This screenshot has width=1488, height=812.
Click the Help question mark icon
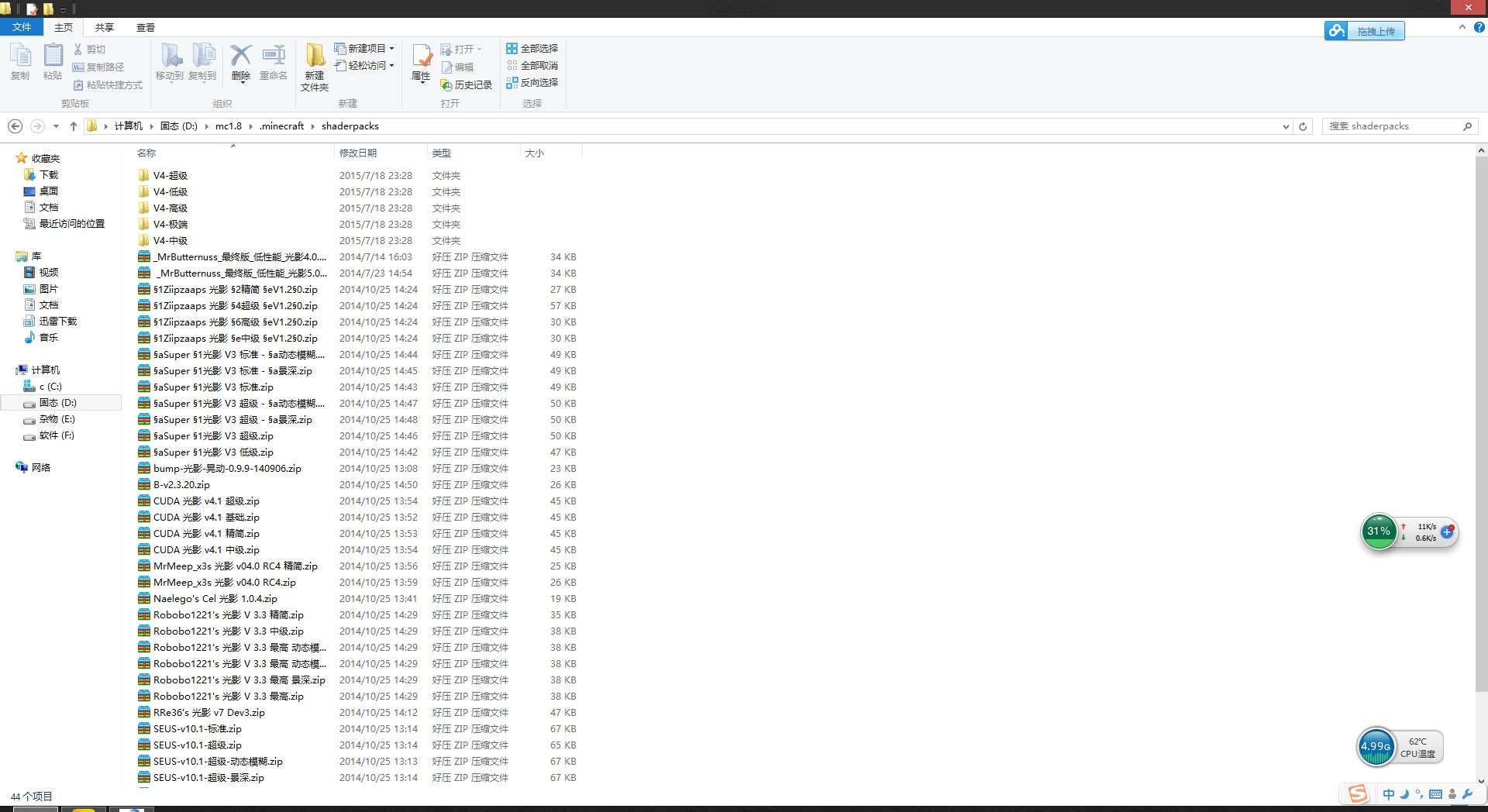(1479, 27)
